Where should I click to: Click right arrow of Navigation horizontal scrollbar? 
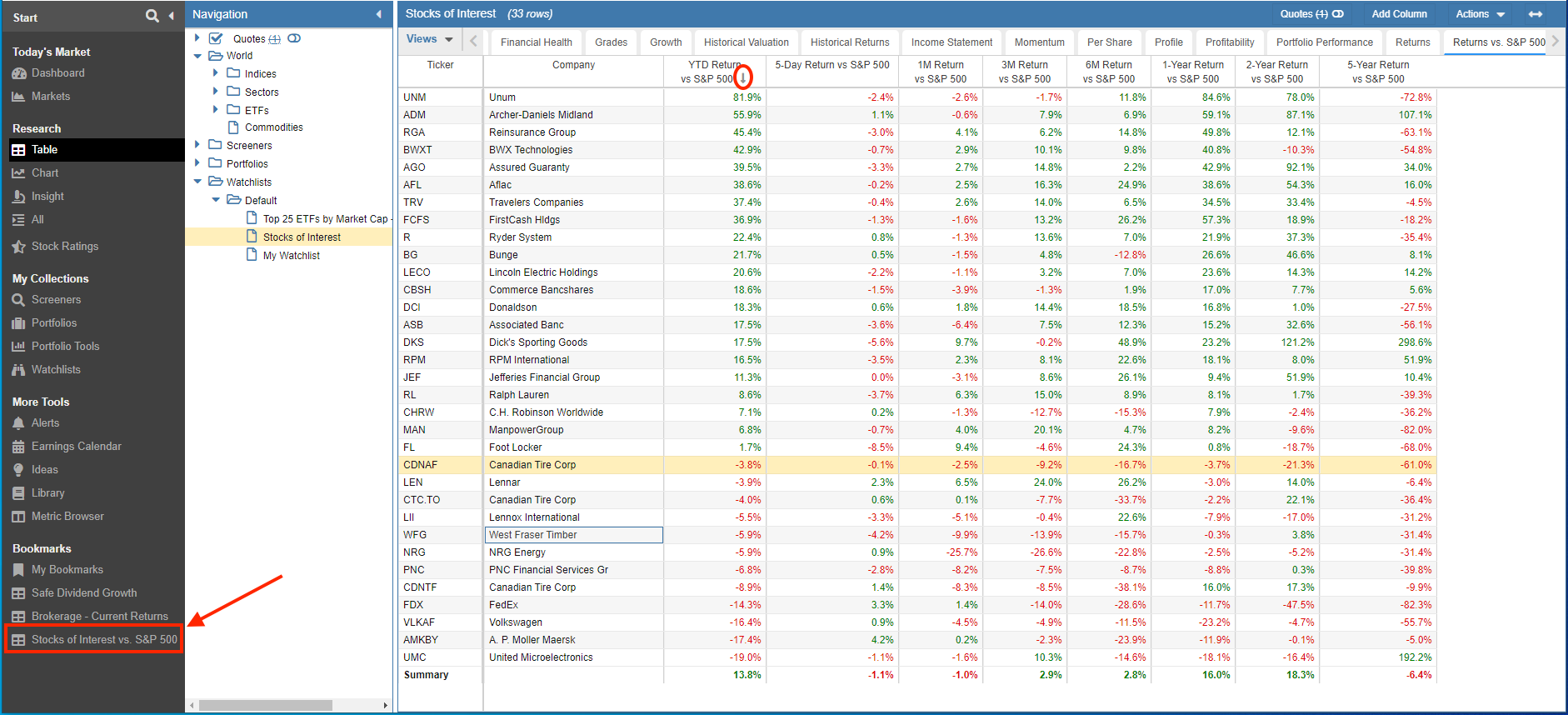[385, 706]
